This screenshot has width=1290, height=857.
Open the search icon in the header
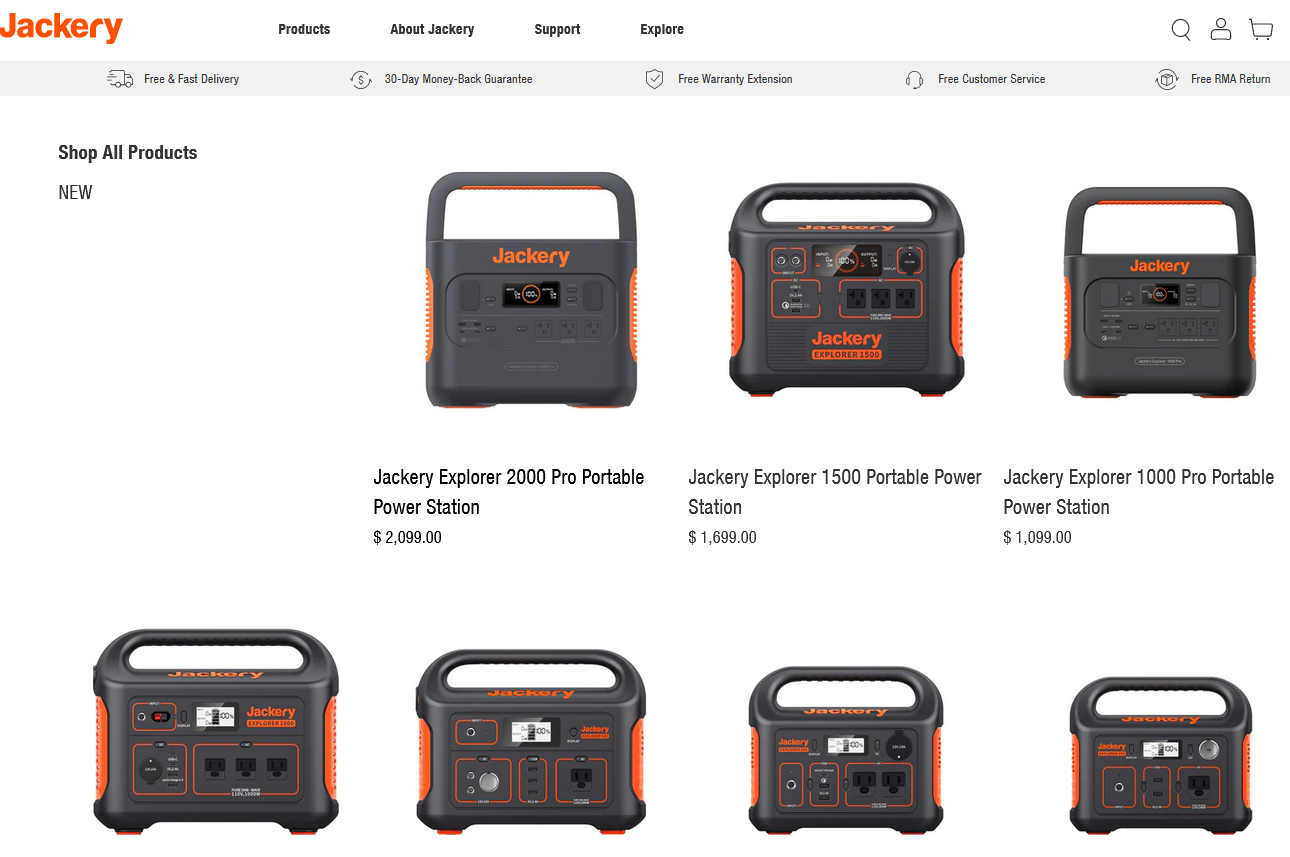tap(1181, 30)
